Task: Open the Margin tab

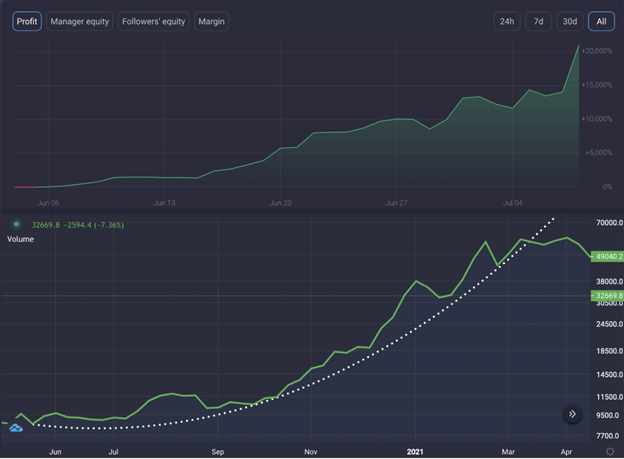Action: [211, 21]
